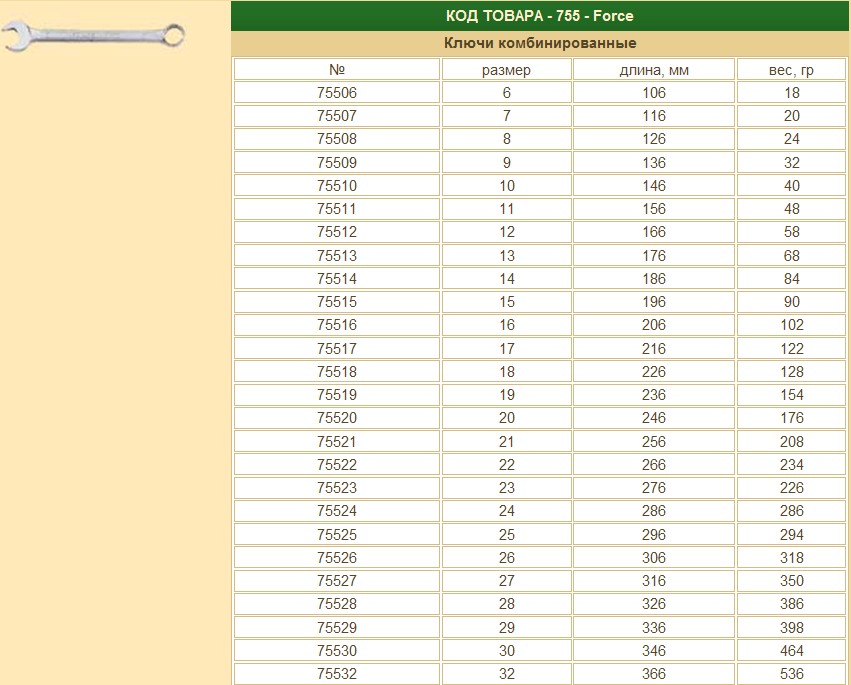Click the 'КОД ТОВАРА - 755 - Force' header

(539, 16)
